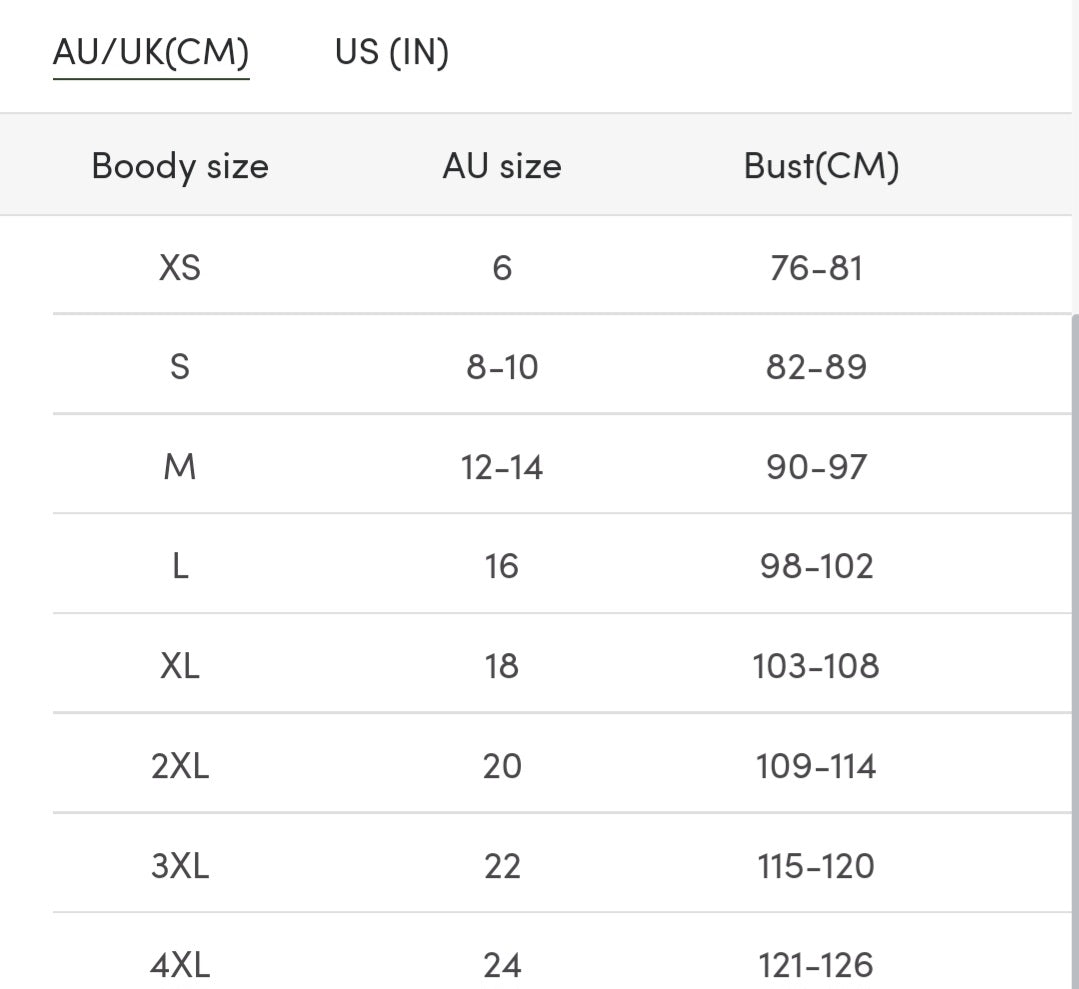Select the 2XL size row label
This screenshot has height=989, width=1079.
tap(180, 766)
